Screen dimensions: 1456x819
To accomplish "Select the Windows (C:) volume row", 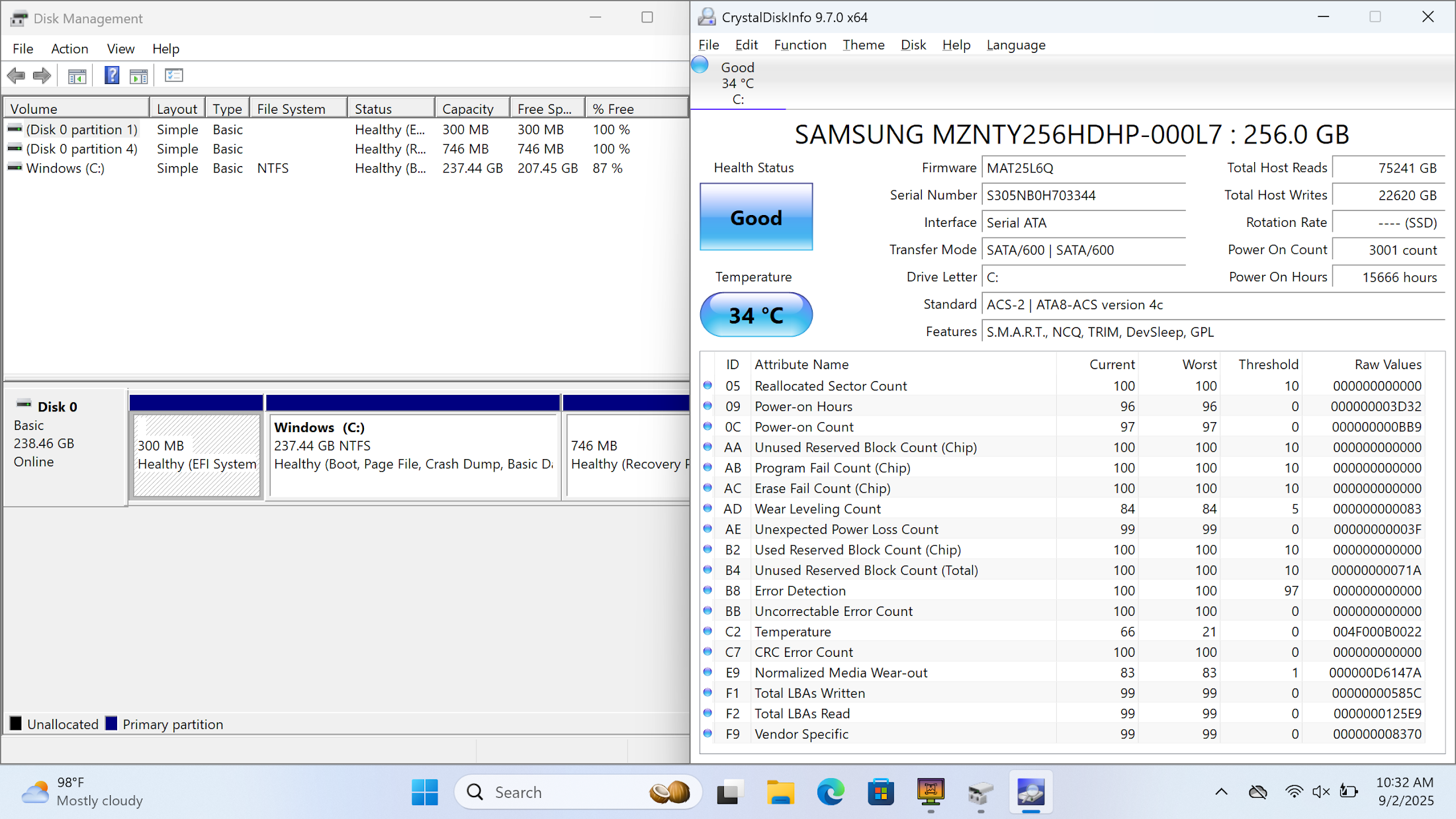I will click(345, 168).
